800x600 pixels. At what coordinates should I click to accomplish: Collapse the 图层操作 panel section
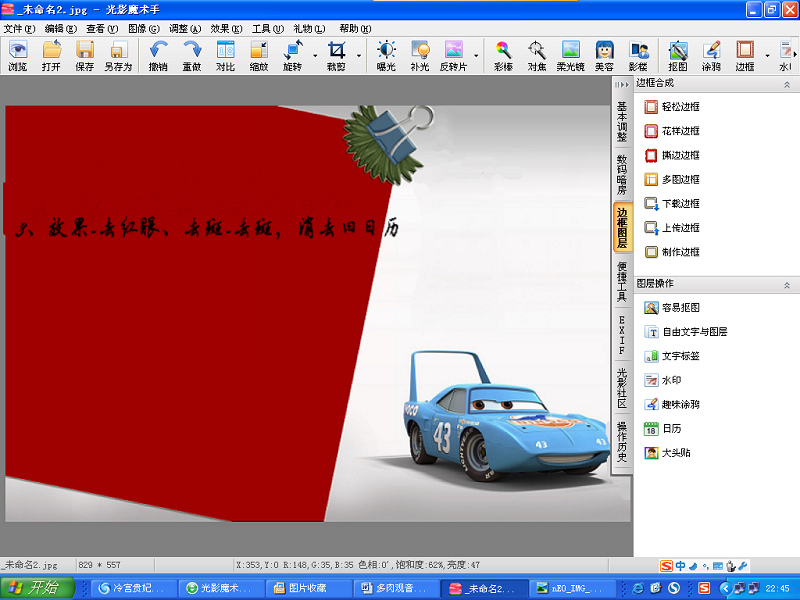pos(787,285)
